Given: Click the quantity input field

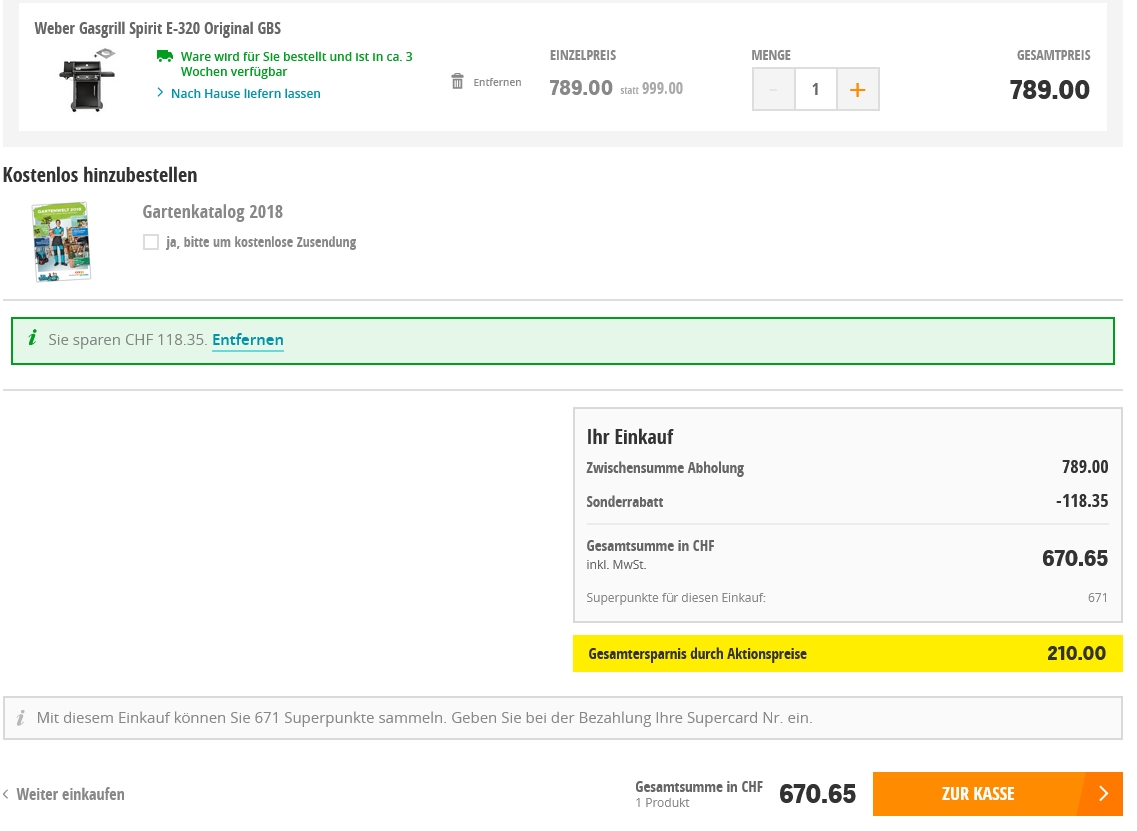Looking at the screenshot, I should click(x=815, y=90).
